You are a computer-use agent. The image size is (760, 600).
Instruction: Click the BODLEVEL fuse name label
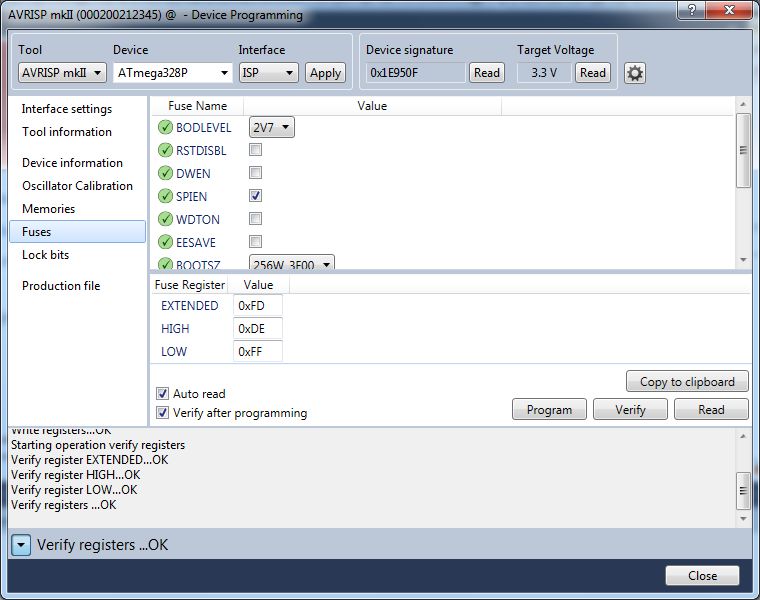click(204, 128)
